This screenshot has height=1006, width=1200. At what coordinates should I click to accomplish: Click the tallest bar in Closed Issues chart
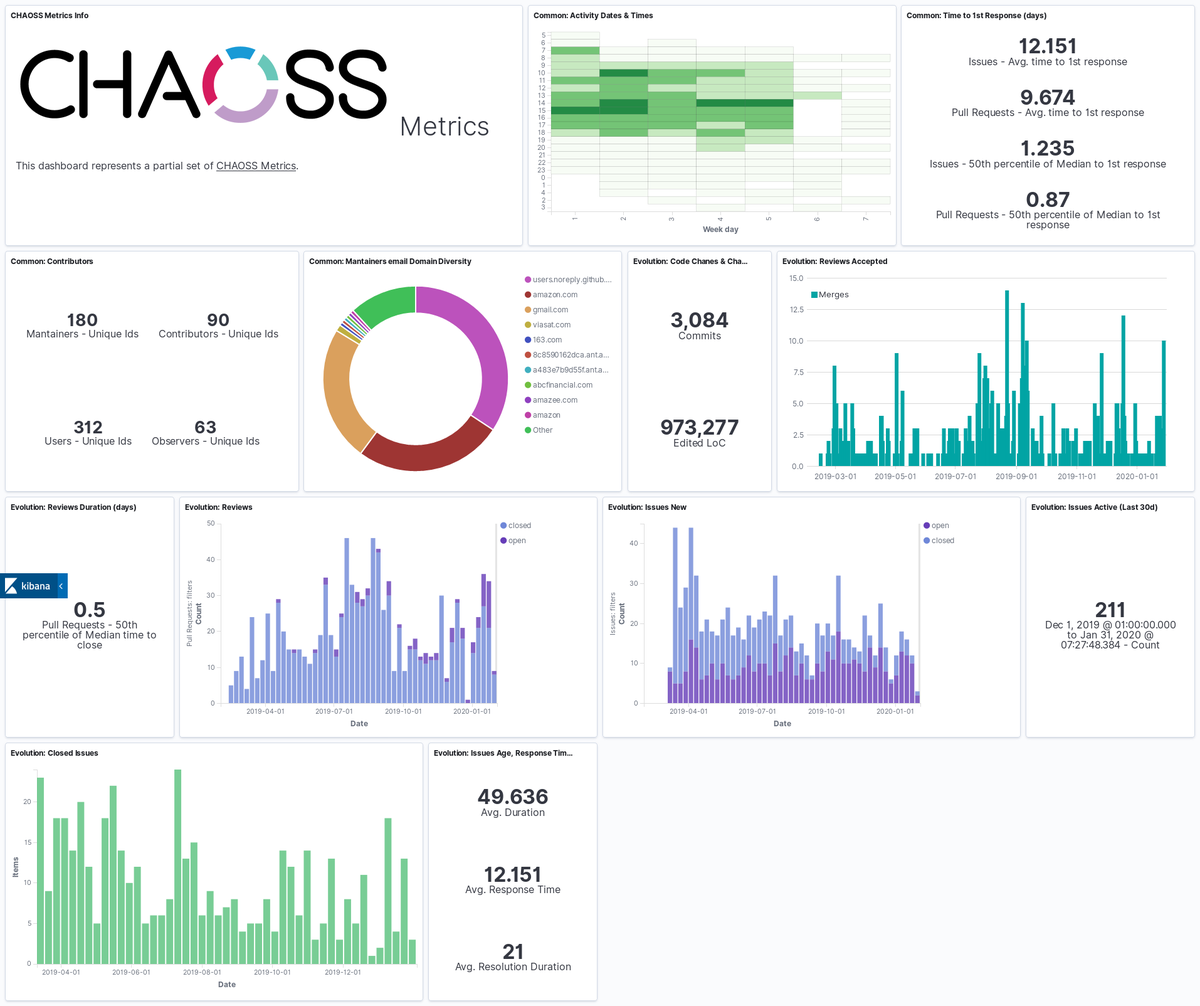(177, 867)
